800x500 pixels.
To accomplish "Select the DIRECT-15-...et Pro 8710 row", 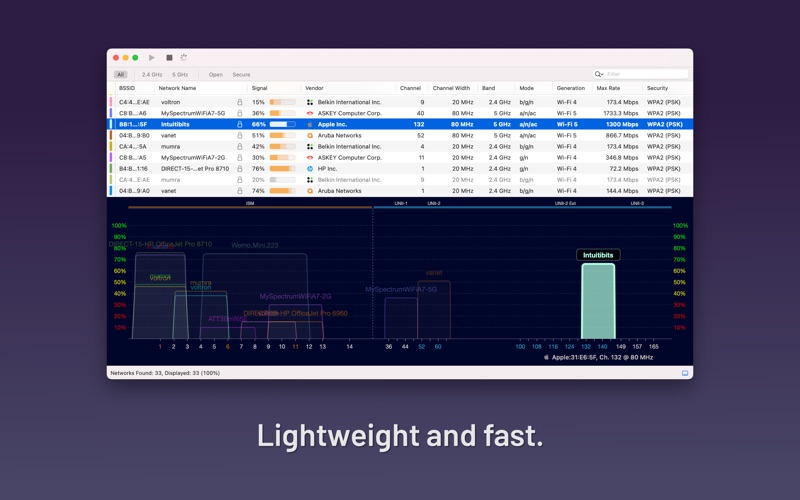I will pos(400,169).
